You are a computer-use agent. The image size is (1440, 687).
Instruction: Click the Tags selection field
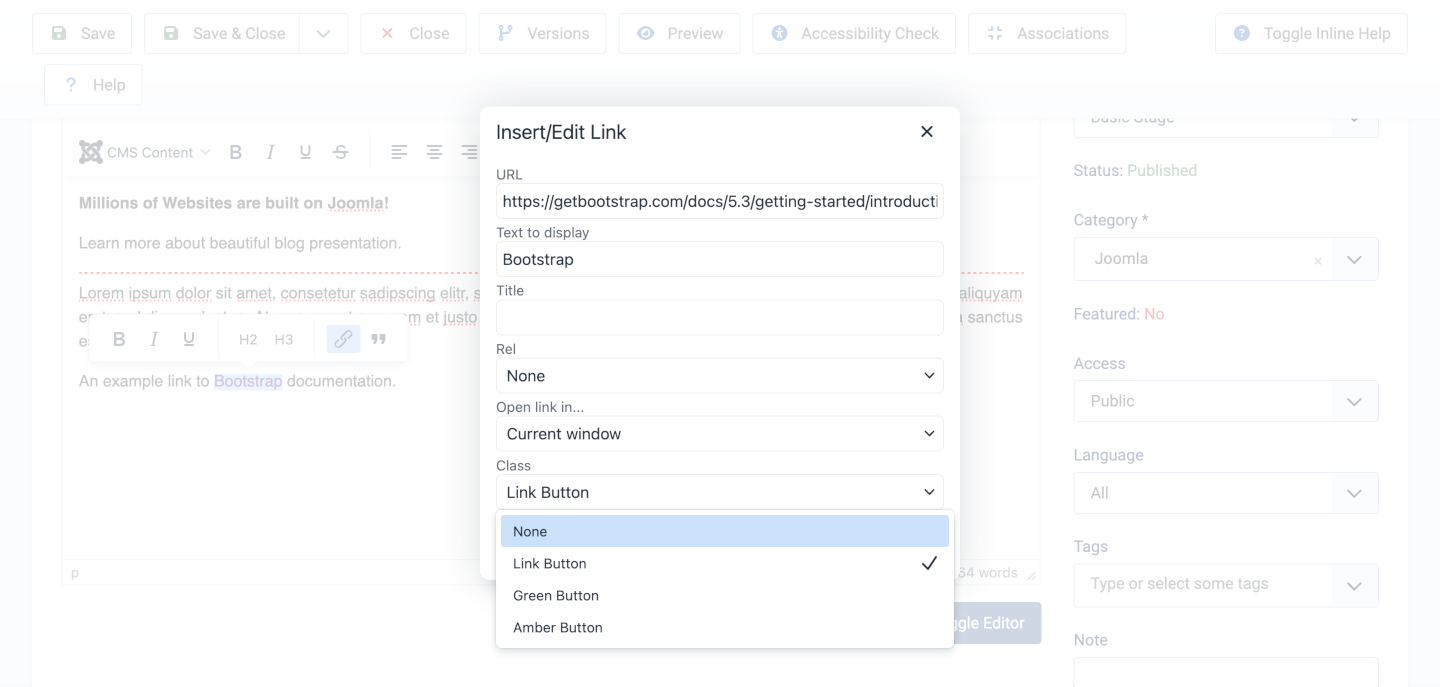point(1226,584)
